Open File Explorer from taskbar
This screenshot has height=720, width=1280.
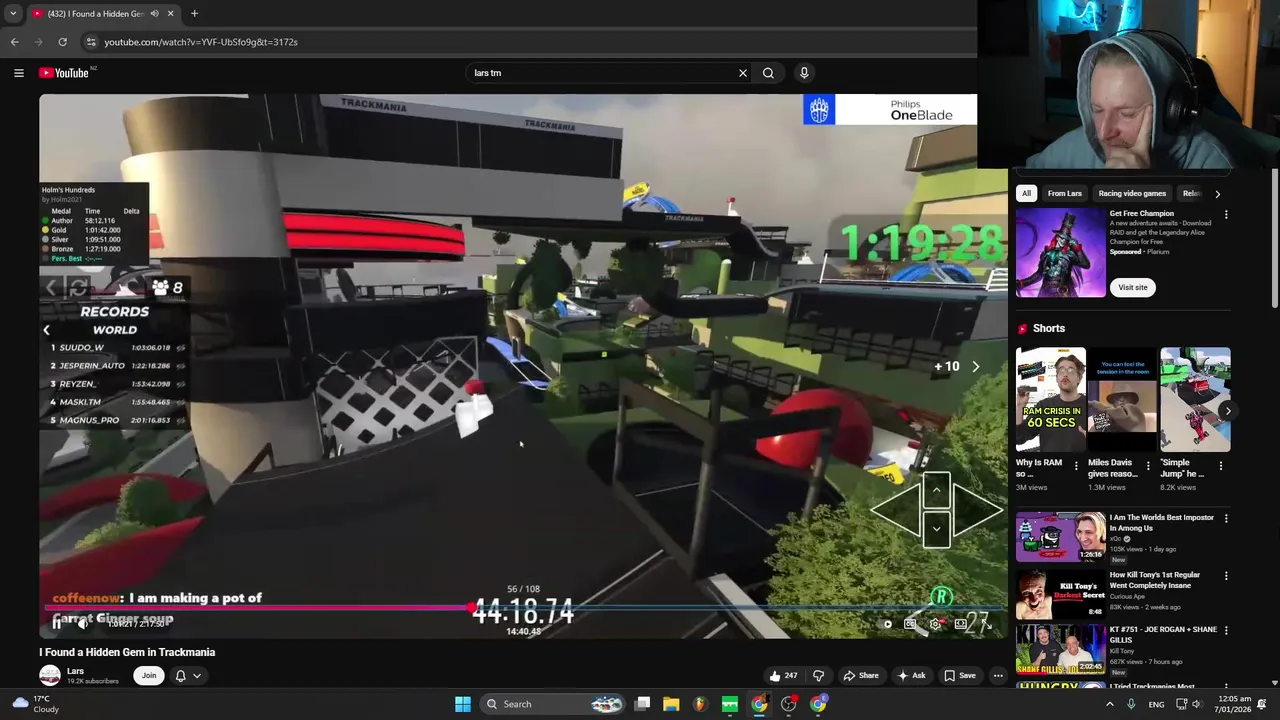click(671, 704)
